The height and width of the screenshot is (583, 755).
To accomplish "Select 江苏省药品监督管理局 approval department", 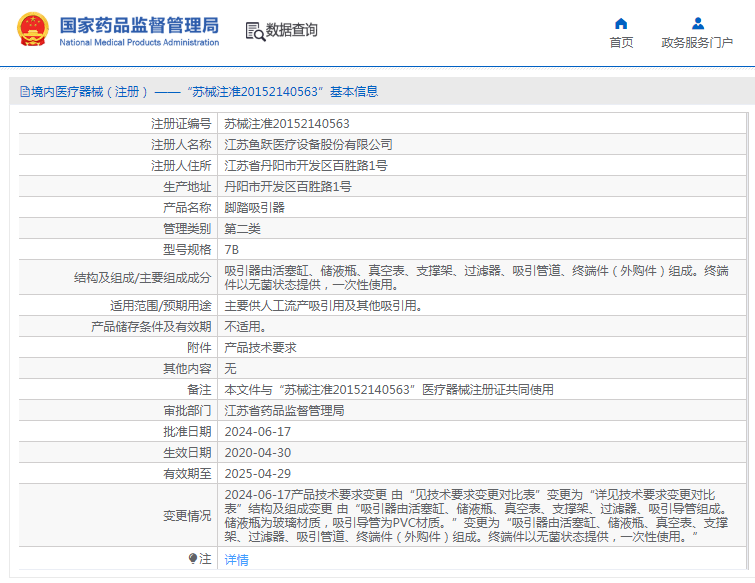I will coord(284,411).
